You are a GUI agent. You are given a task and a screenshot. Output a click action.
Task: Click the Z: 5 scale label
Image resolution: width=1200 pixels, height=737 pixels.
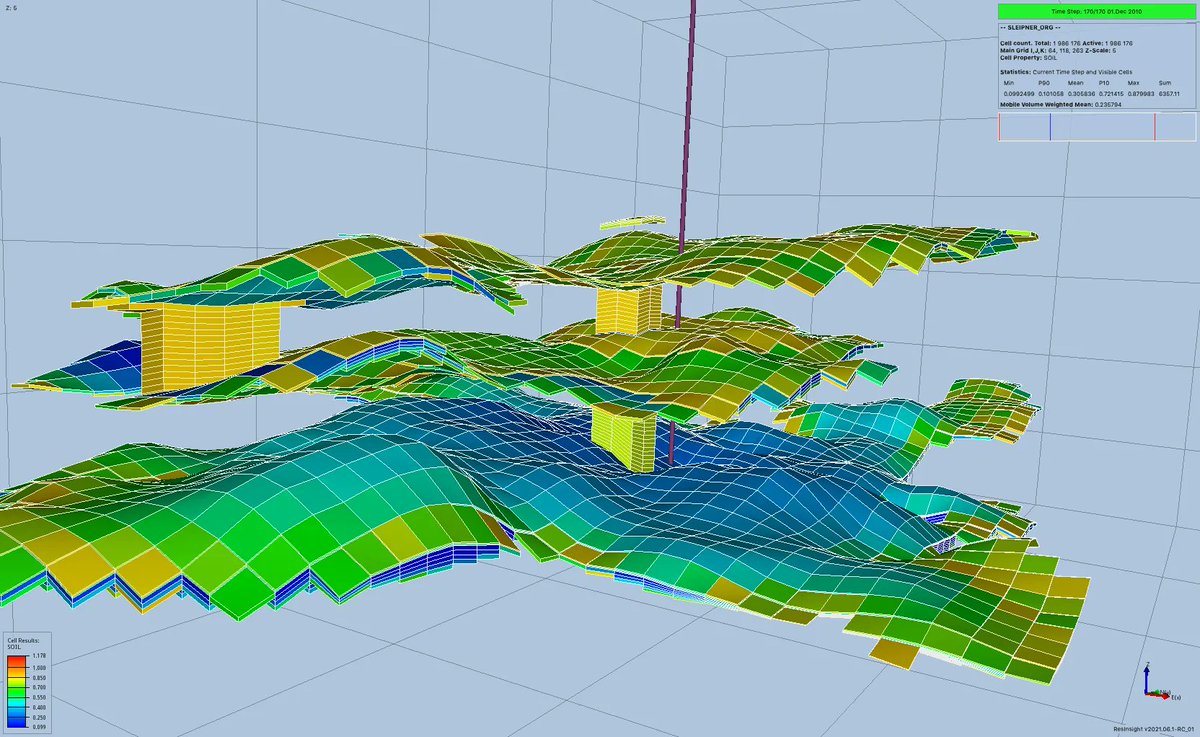10,8
